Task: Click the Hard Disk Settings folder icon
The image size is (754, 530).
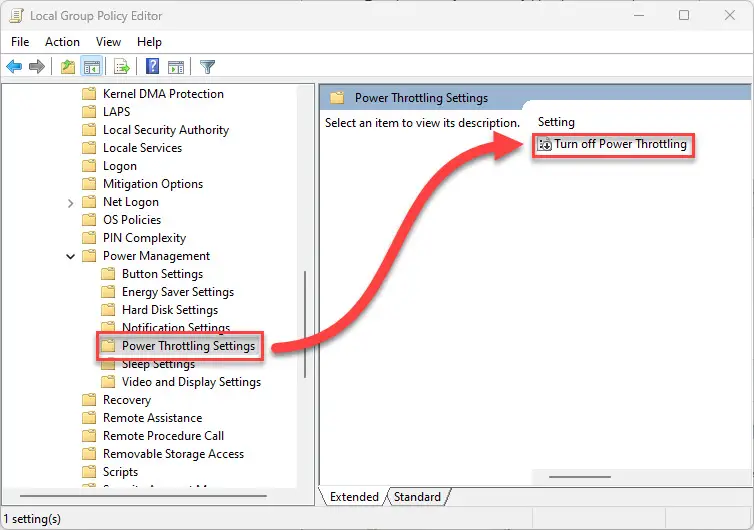Action: click(108, 310)
